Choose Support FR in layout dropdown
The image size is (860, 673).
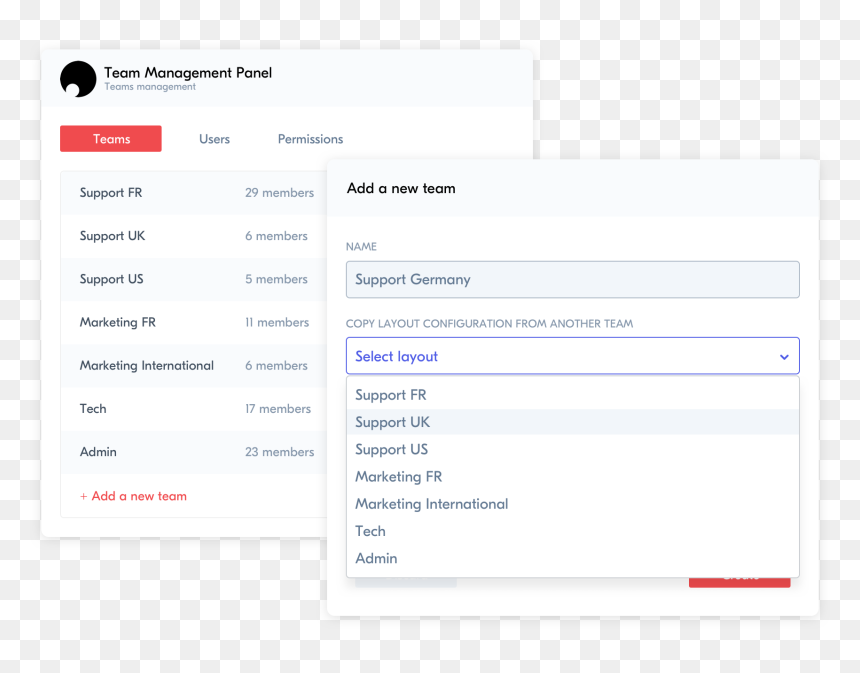pyautogui.click(x=573, y=395)
